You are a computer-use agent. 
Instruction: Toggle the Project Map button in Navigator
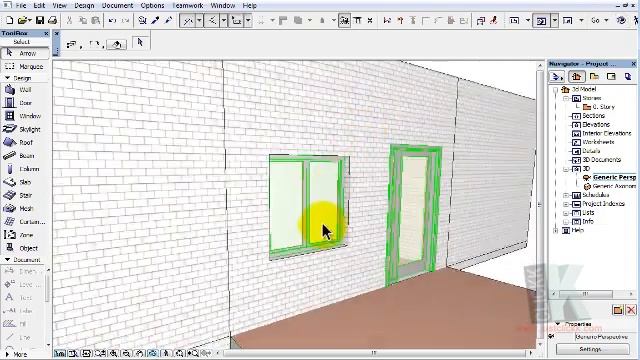pyautogui.click(x=576, y=76)
